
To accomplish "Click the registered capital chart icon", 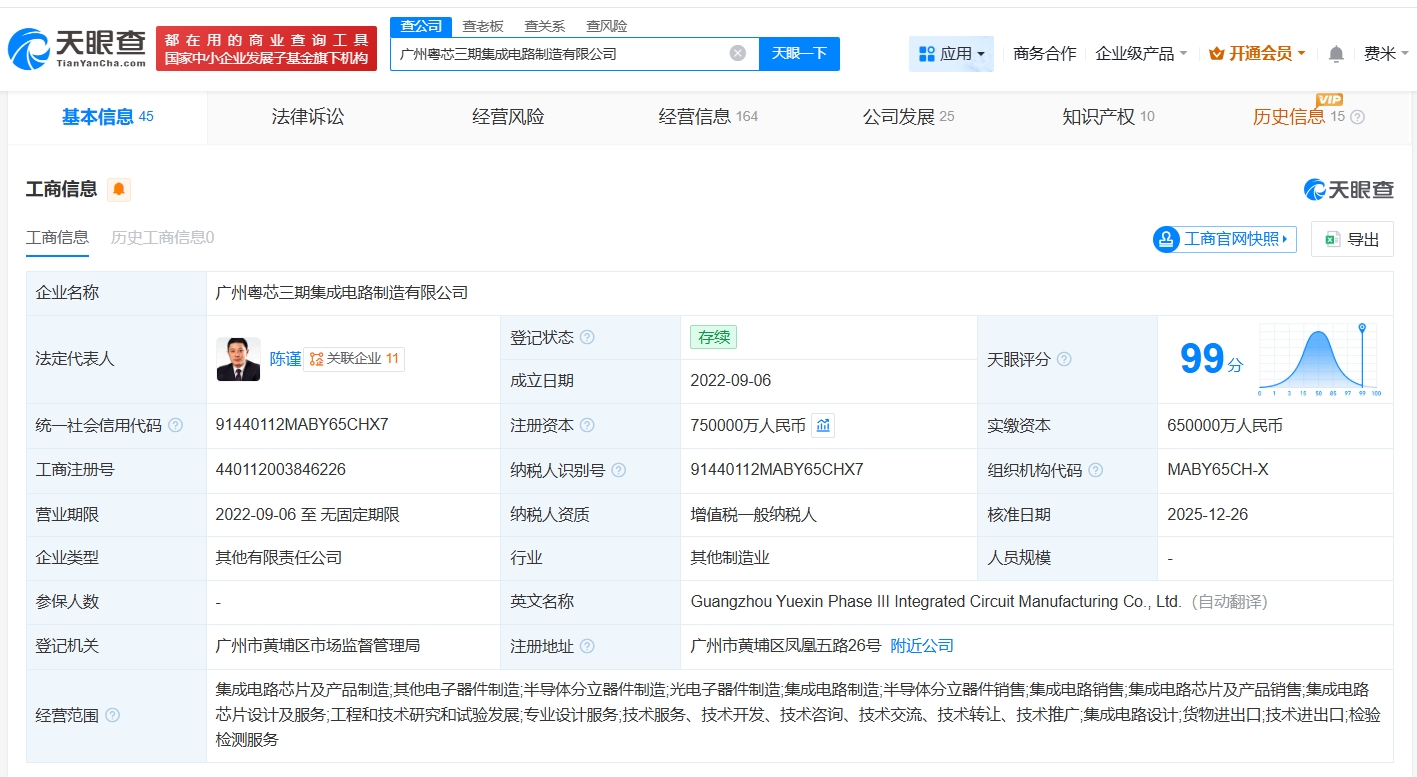I will pyautogui.click(x=822, y=426).
